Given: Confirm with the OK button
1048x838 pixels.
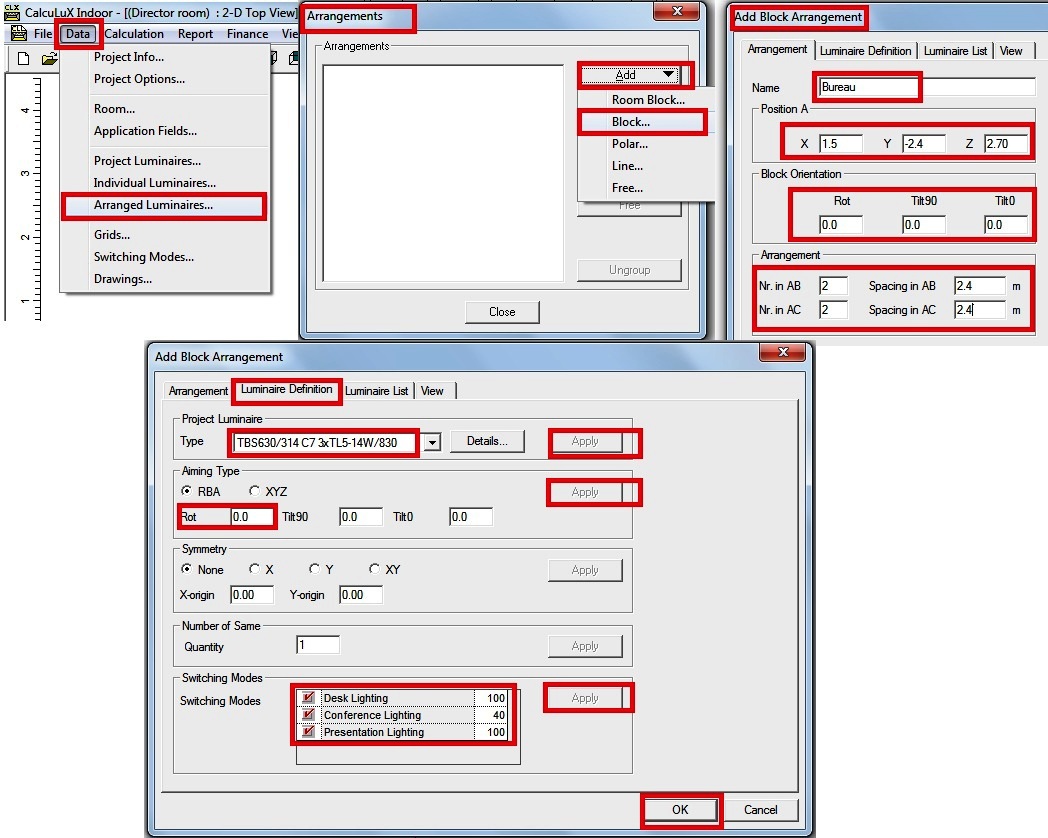Looking at the screenshot, I should (x=681, y=811).
